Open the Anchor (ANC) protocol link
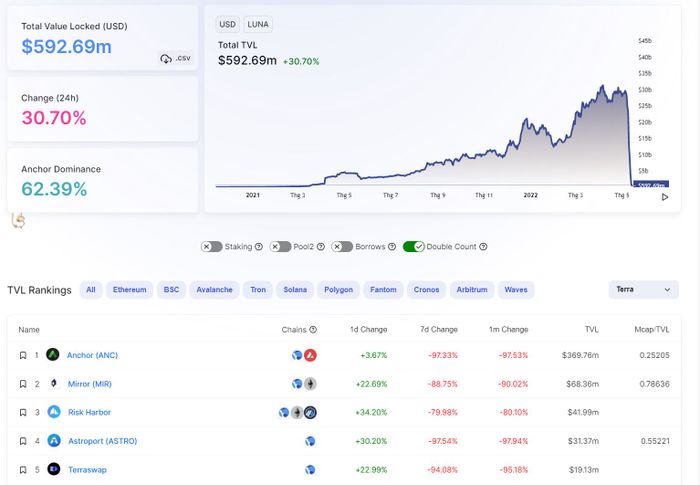700x485 pixels. point(92,355)
